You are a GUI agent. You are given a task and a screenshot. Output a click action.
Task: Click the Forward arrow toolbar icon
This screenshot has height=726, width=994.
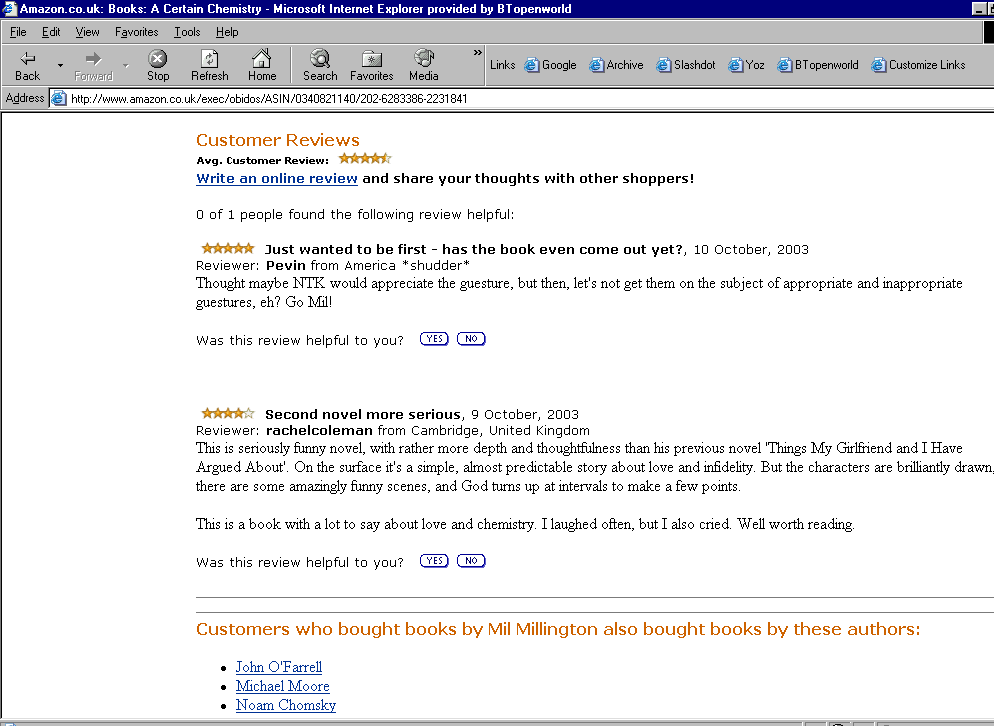point(93,59)
